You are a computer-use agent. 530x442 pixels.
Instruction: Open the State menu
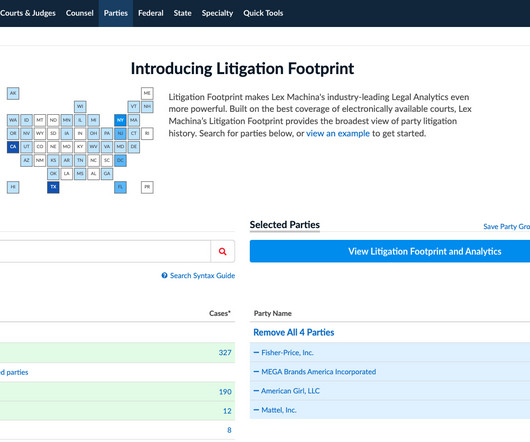click(182, 13)
